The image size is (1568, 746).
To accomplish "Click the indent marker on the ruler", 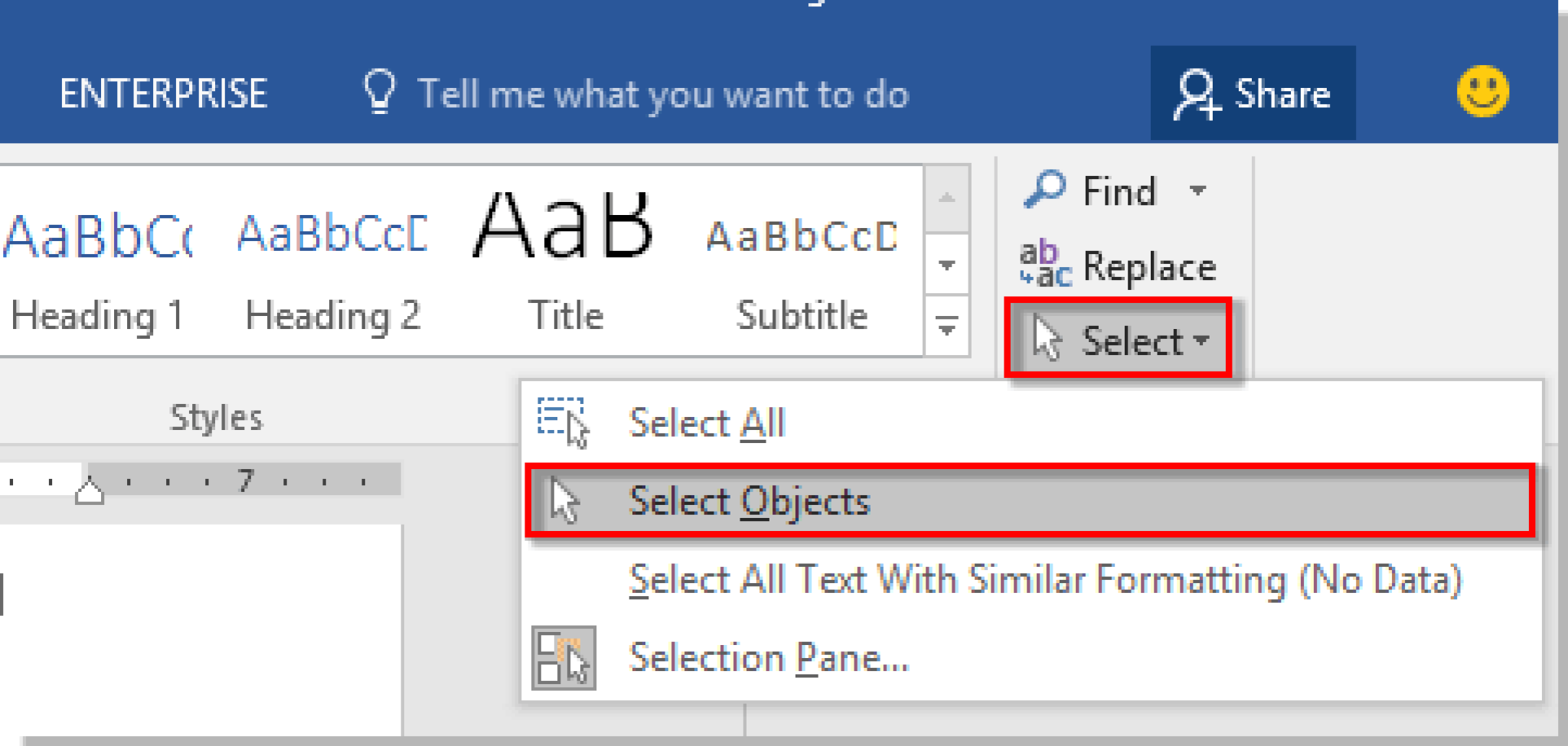I will click(x=88, y=490).
